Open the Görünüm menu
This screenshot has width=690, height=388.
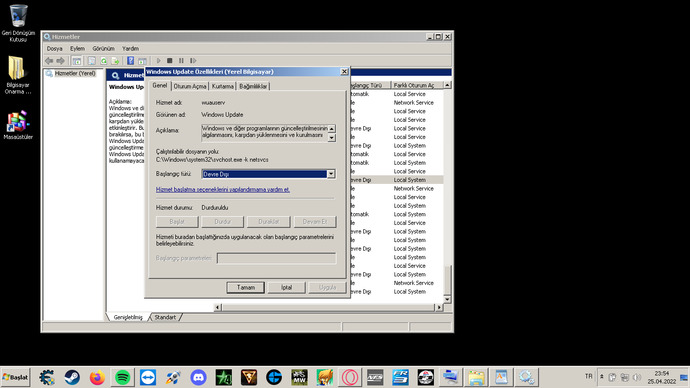point(103,48)
